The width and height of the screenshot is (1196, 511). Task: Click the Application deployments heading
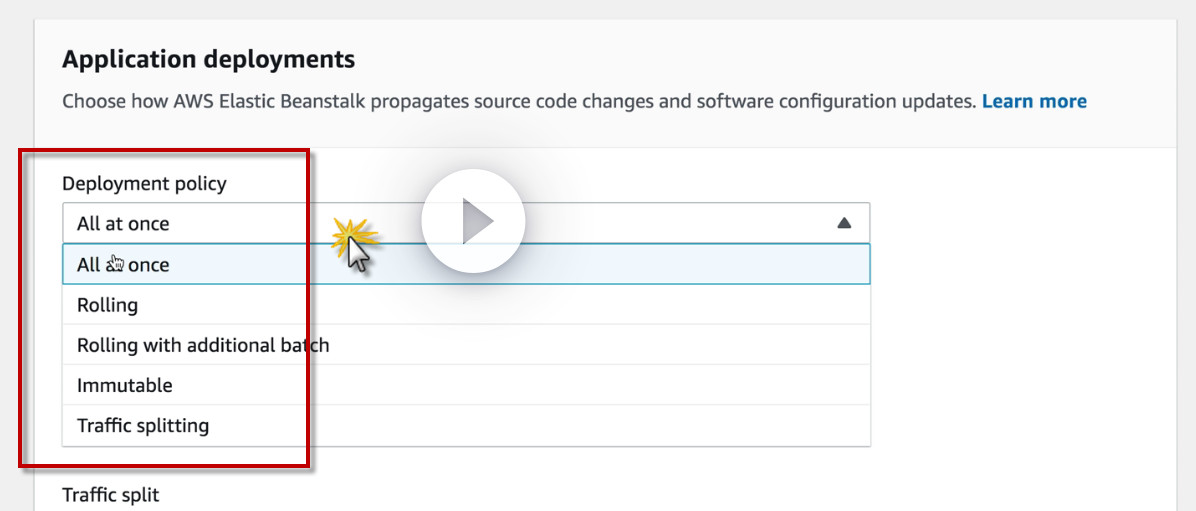(208, 59)
